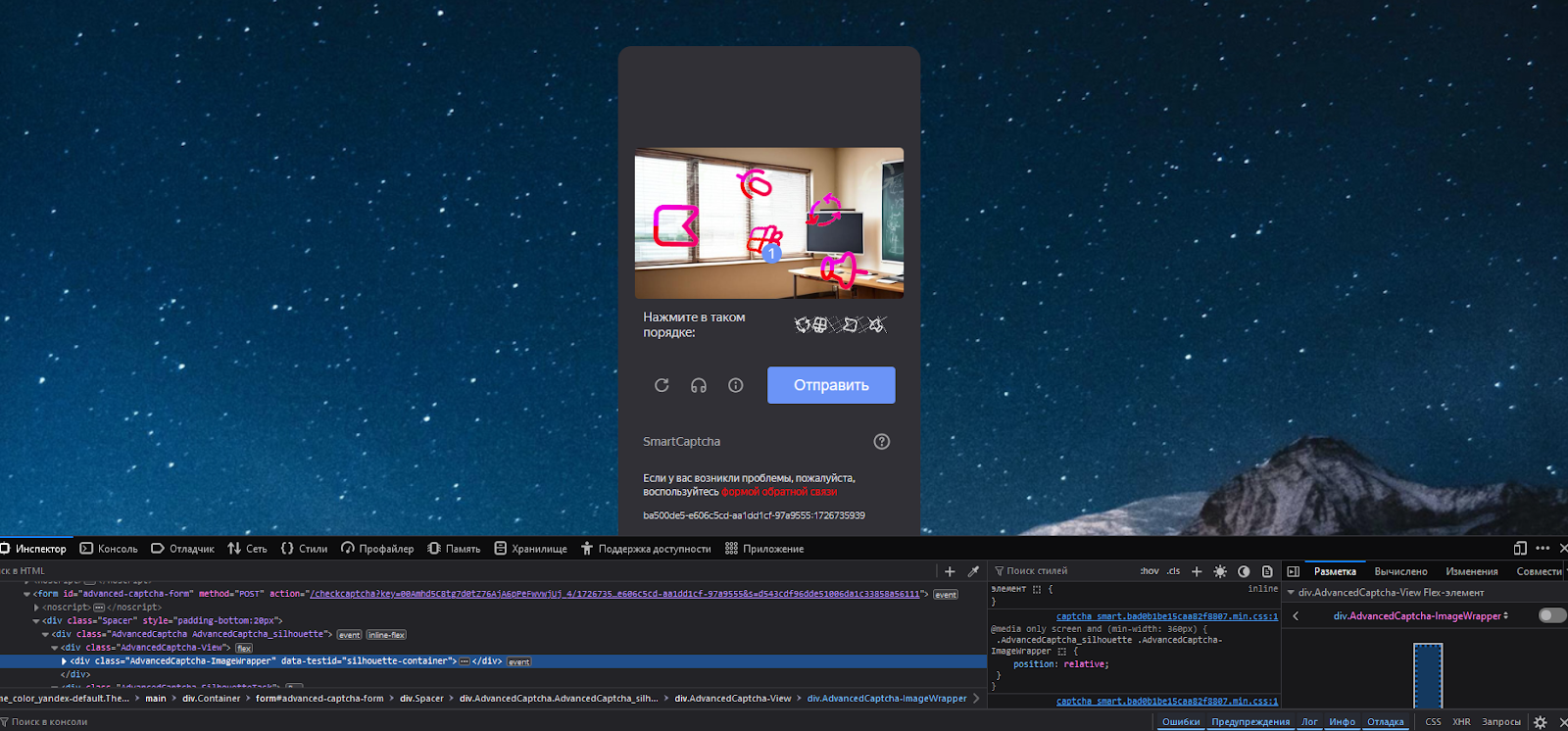
Task: Open the Хранилище tab
Action: coord(530,549)
